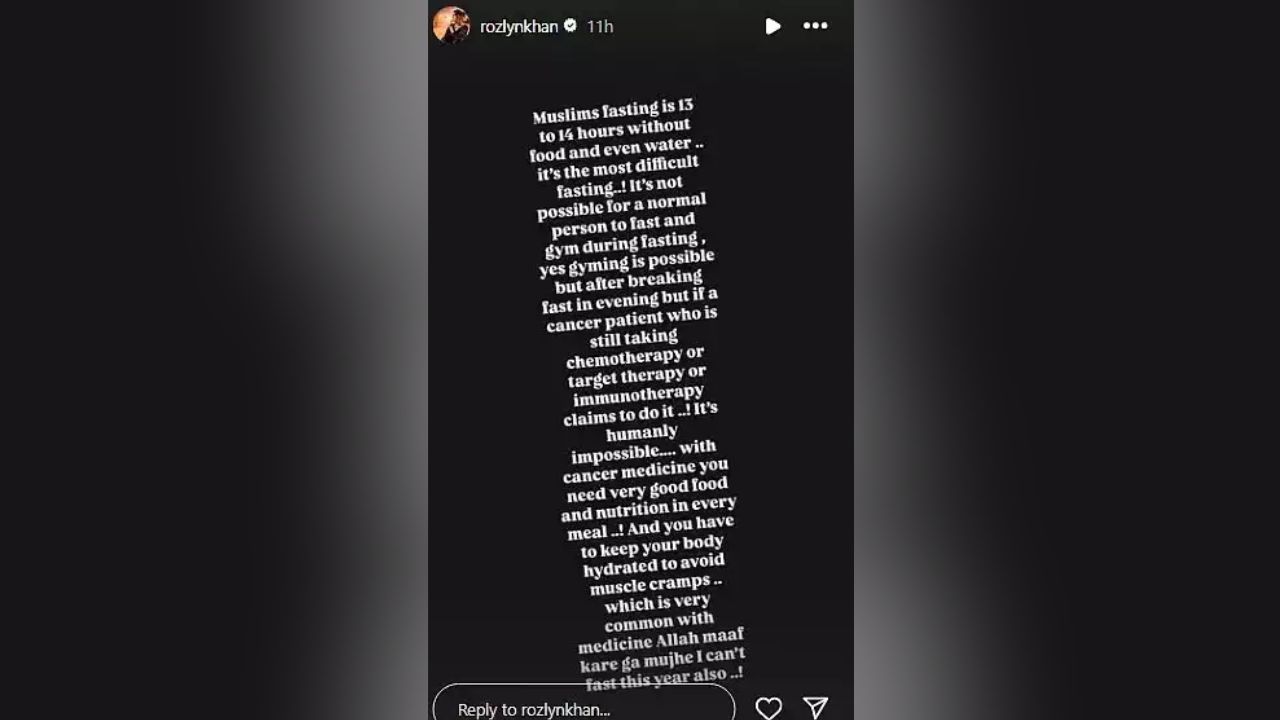Click the "immunotherapy" line of text
The height and width of the screenshot is (720, 1280).
click(639, 395)
